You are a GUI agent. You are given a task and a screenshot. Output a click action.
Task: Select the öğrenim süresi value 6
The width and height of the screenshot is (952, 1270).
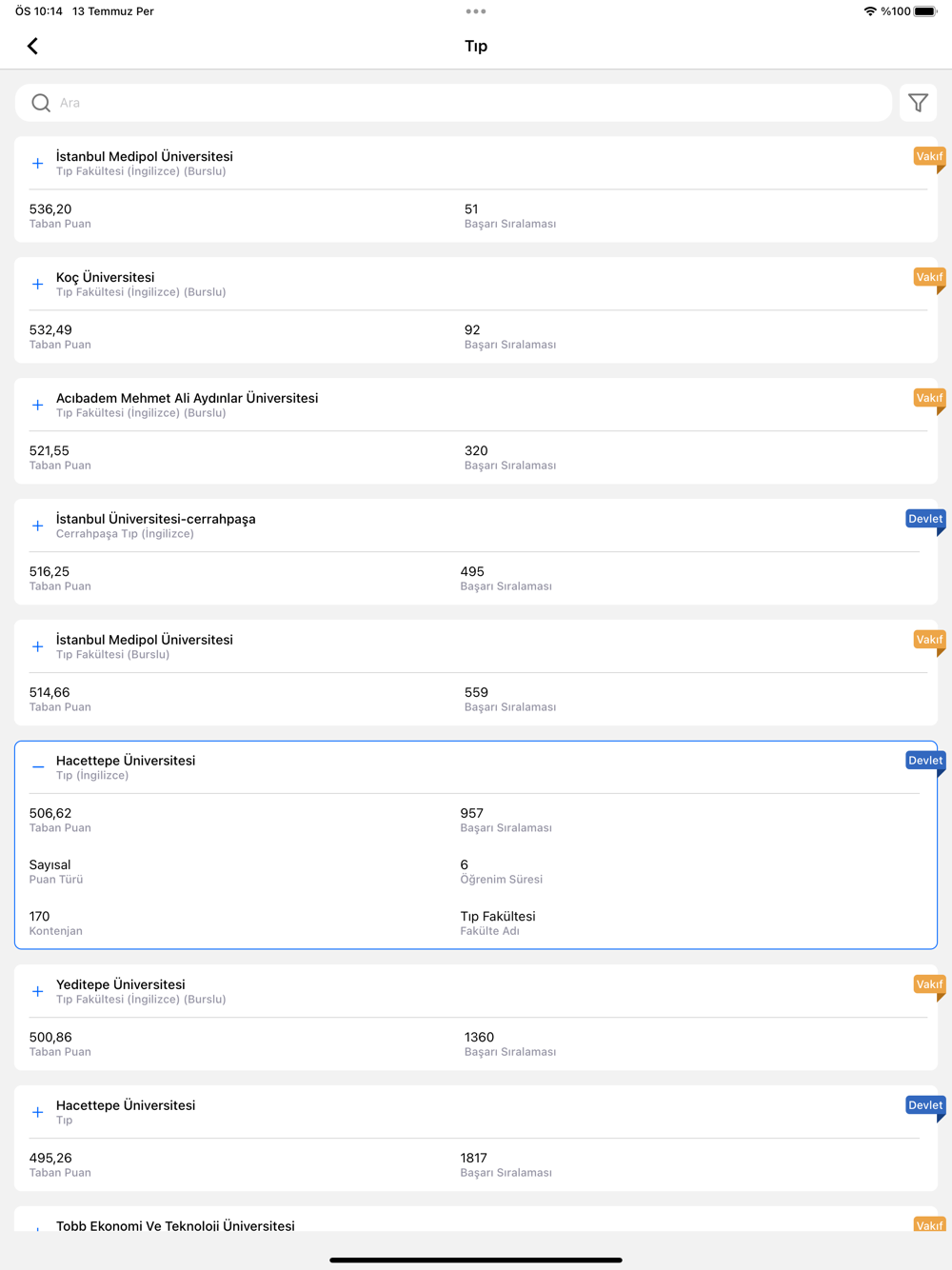click(465, 865)
